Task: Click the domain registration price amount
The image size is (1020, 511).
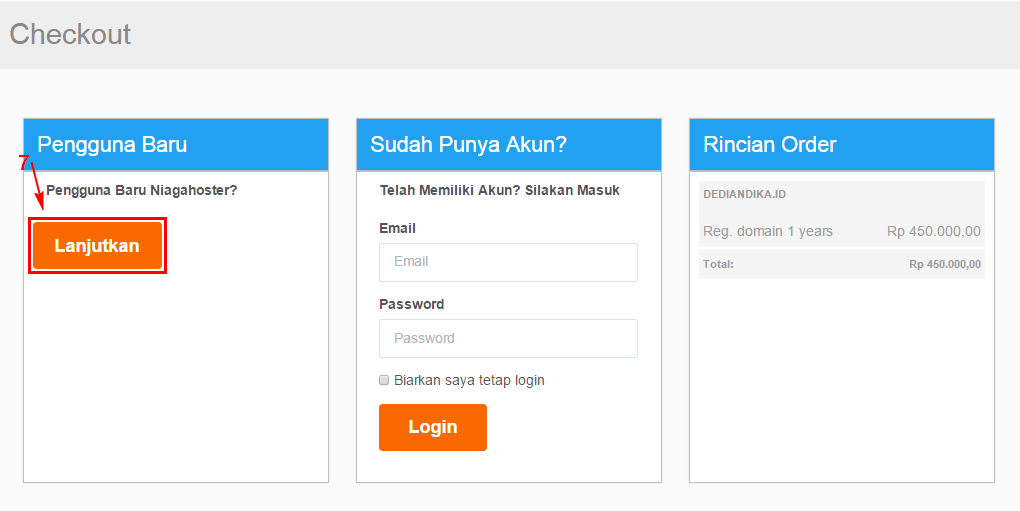Action: 933,231
